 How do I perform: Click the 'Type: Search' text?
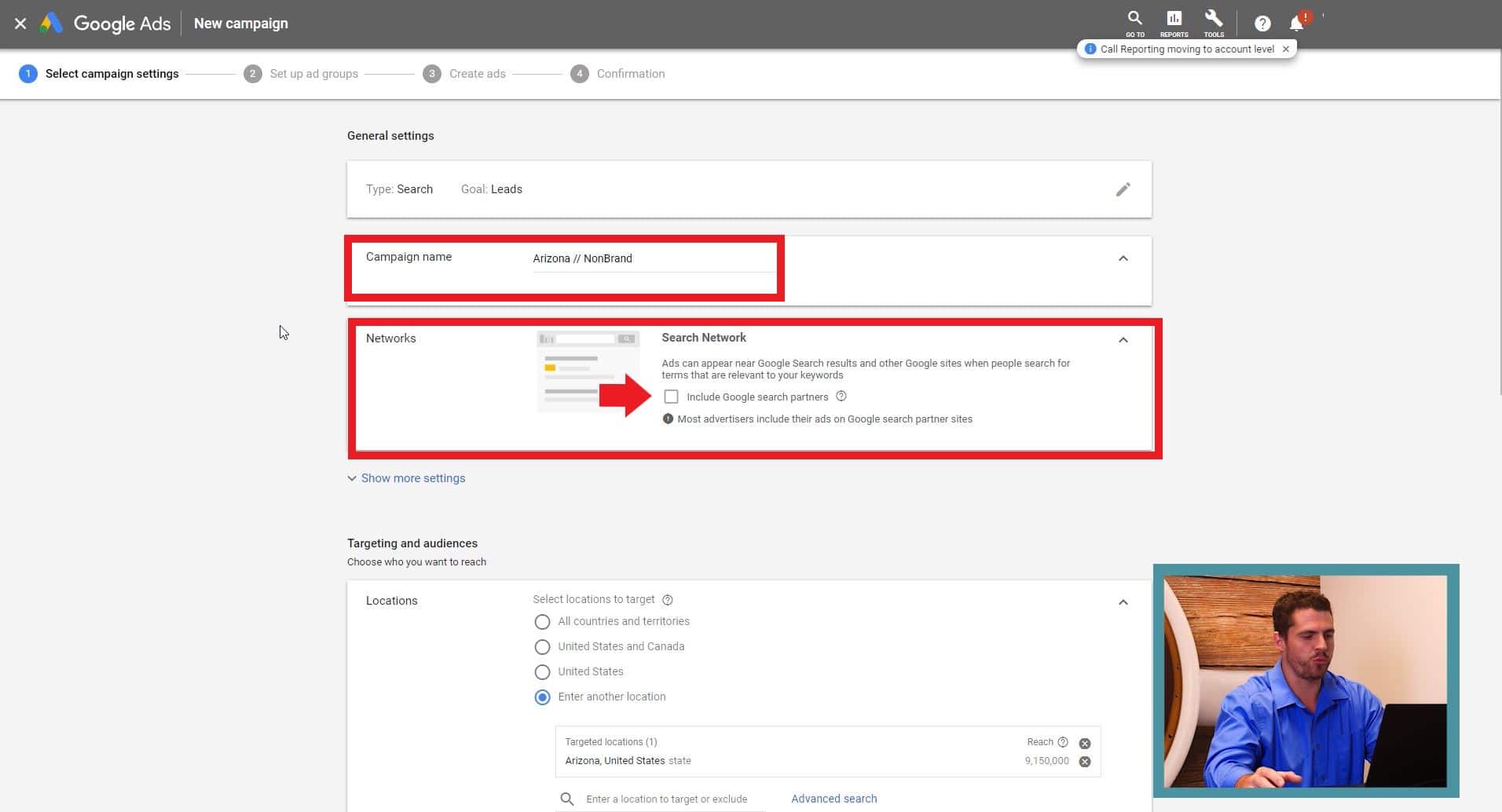point(399,189)
